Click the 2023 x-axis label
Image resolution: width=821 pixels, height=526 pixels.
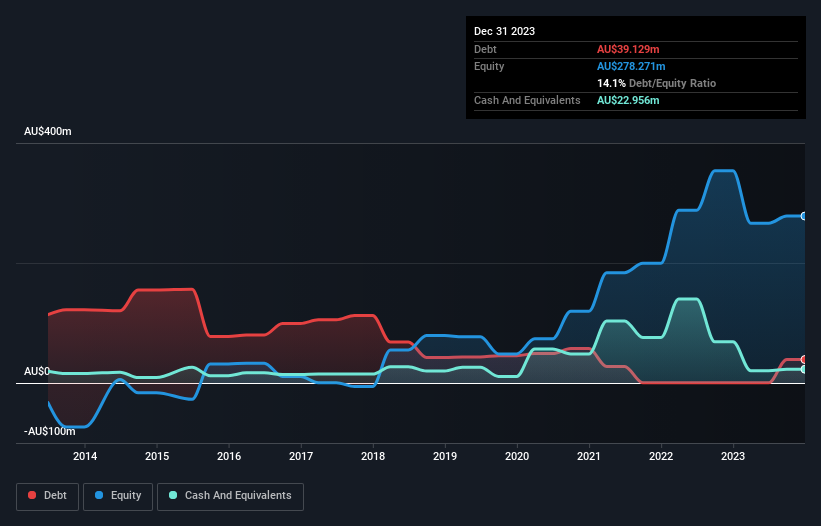pyautogui.click(x=733, y=456)
